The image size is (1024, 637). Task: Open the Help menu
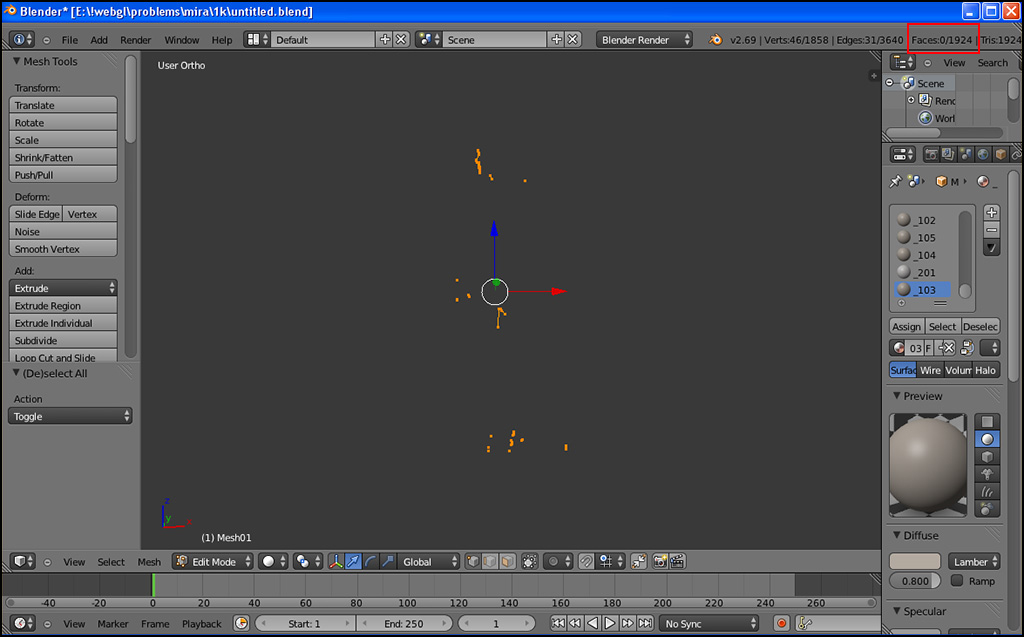click(222, 40)
